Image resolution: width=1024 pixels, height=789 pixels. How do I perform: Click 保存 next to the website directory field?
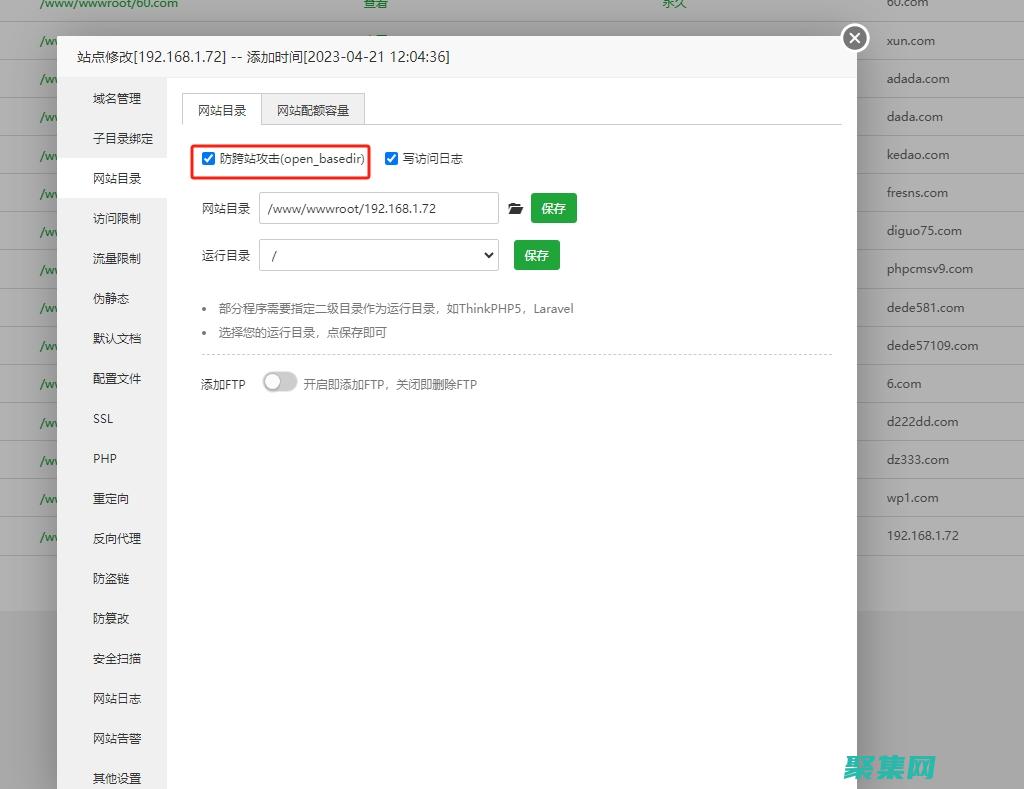coord(554,207)
